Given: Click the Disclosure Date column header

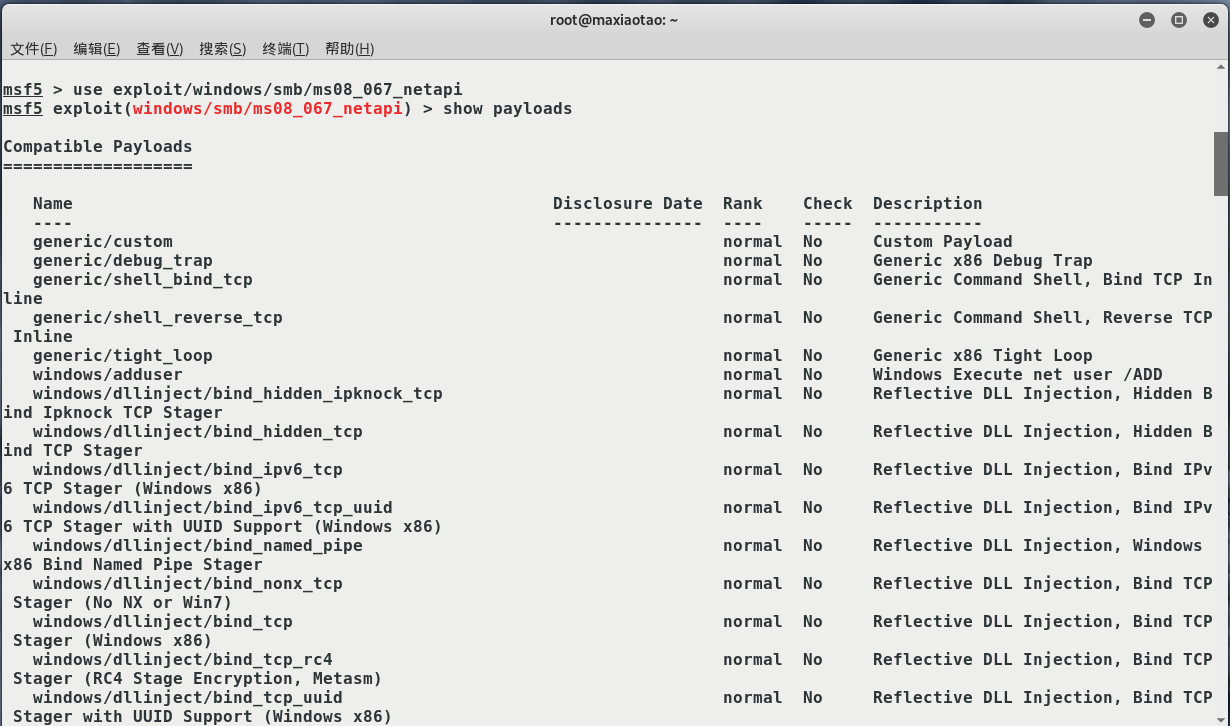Looking at the screenshot, I should (628, 203).
